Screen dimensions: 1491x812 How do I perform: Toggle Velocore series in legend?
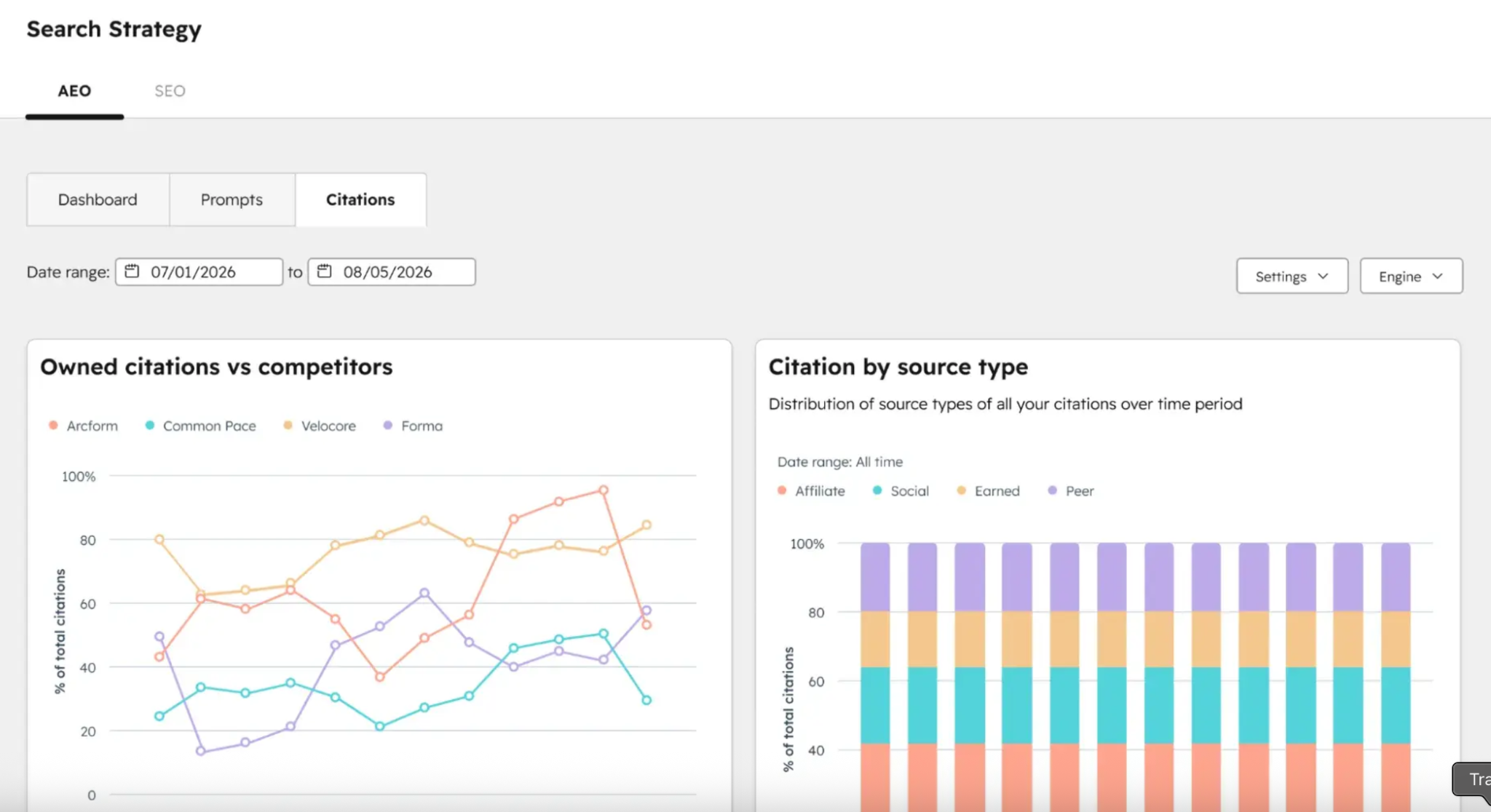[320, 426]
